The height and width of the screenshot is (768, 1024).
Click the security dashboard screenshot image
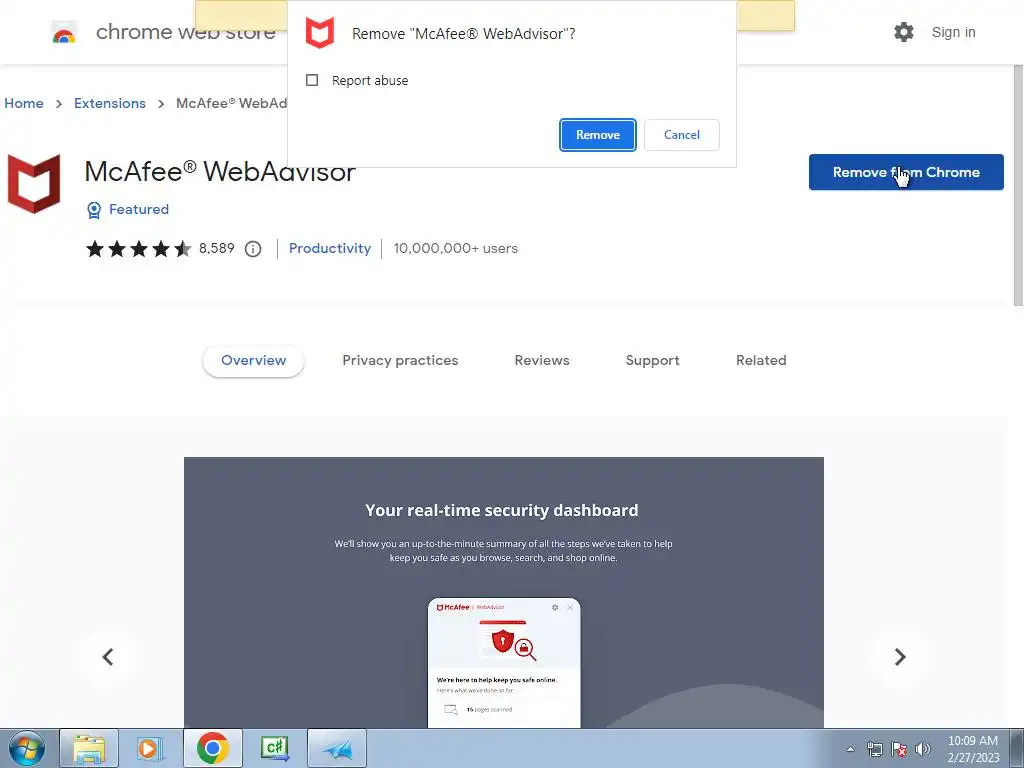pyautogui.click(x=504, y=592)
